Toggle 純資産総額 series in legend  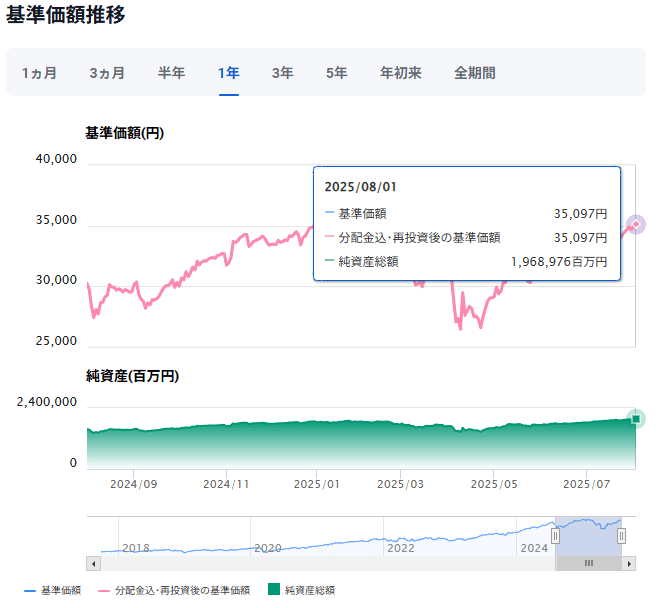point(301,590)
